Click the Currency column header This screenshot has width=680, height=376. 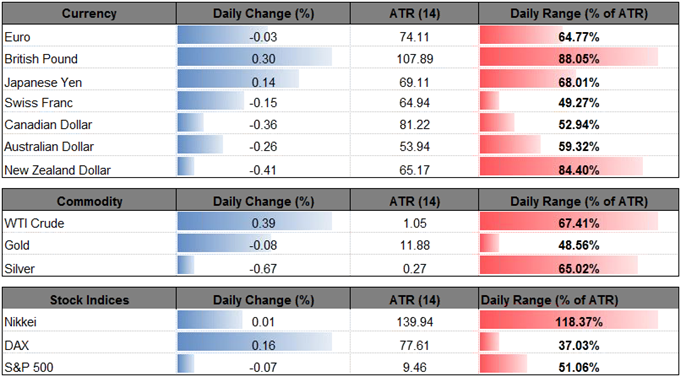[x=89, y=14]
